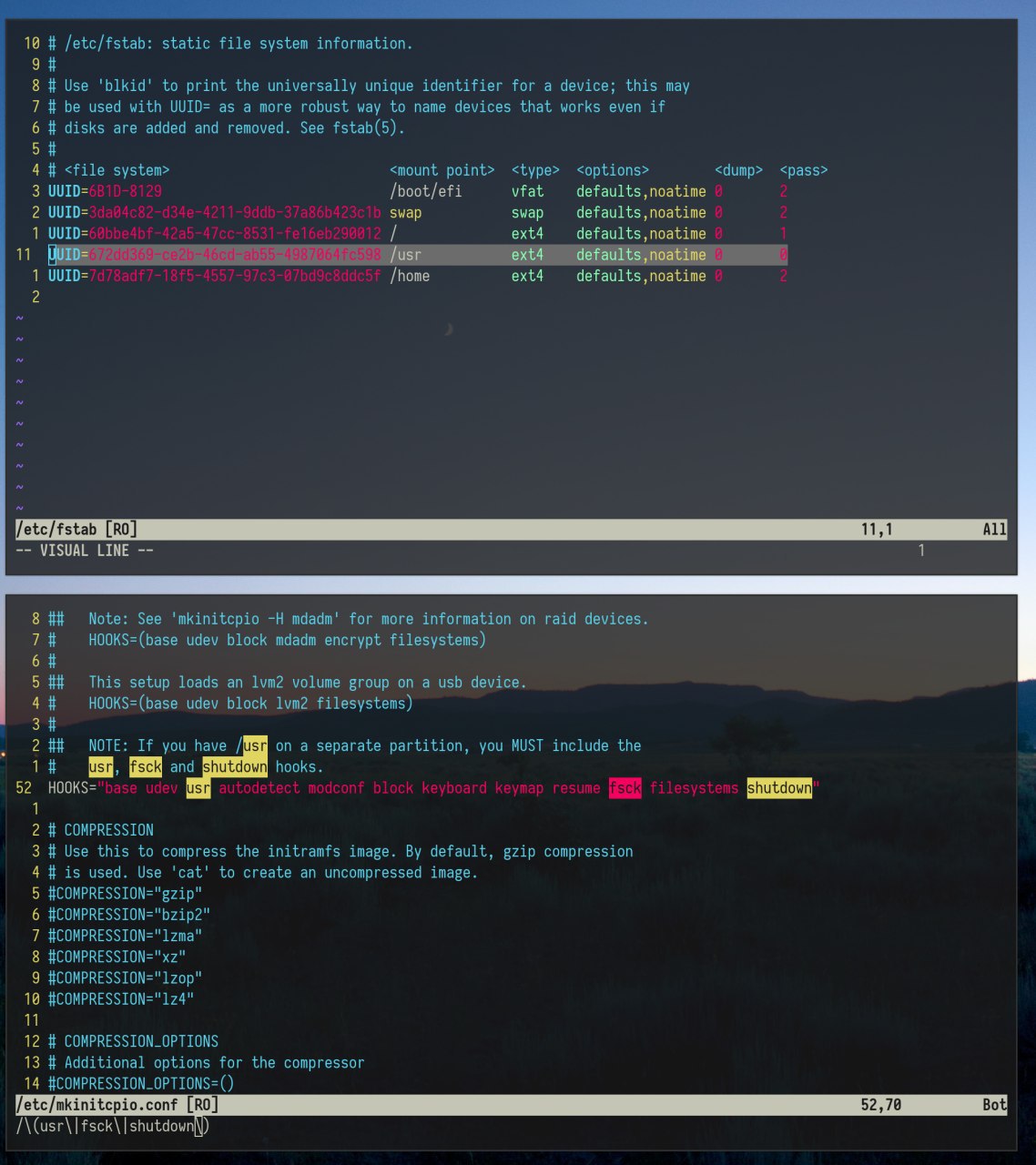
Task: Click the search pattern in the command line
Action: (113, 1127)
